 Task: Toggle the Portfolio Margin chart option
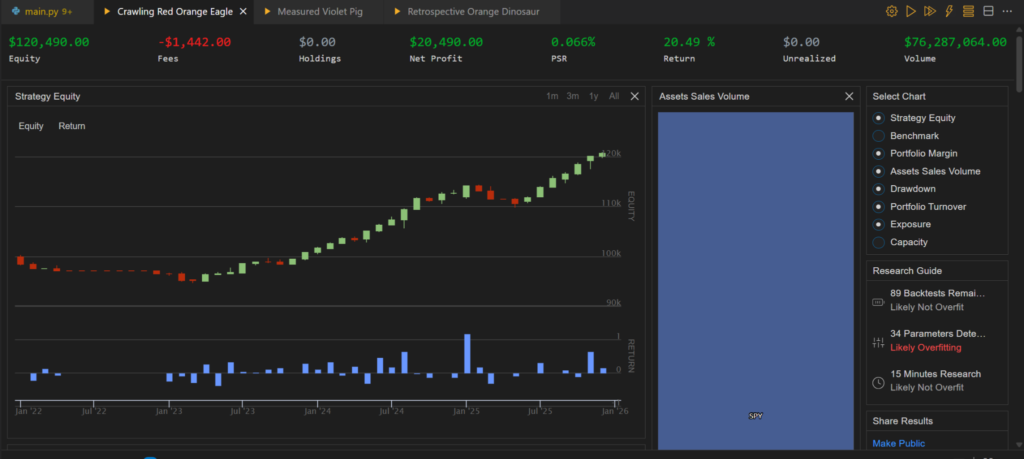click(x=878, y=153)
